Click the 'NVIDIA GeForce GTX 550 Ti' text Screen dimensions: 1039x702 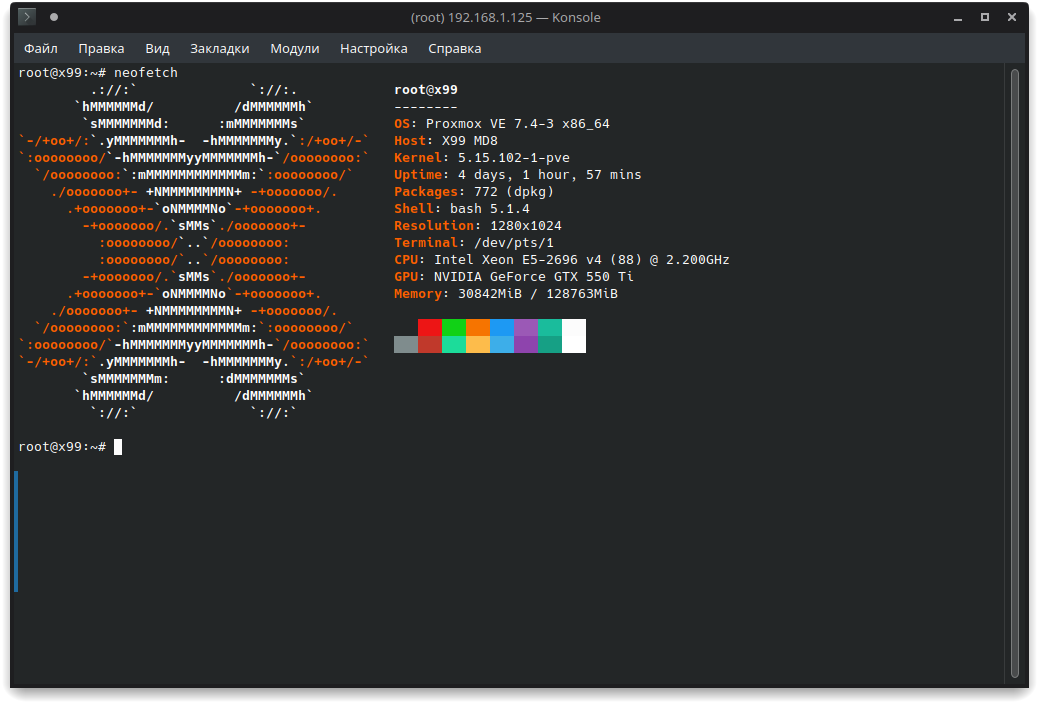pos(533,277)
